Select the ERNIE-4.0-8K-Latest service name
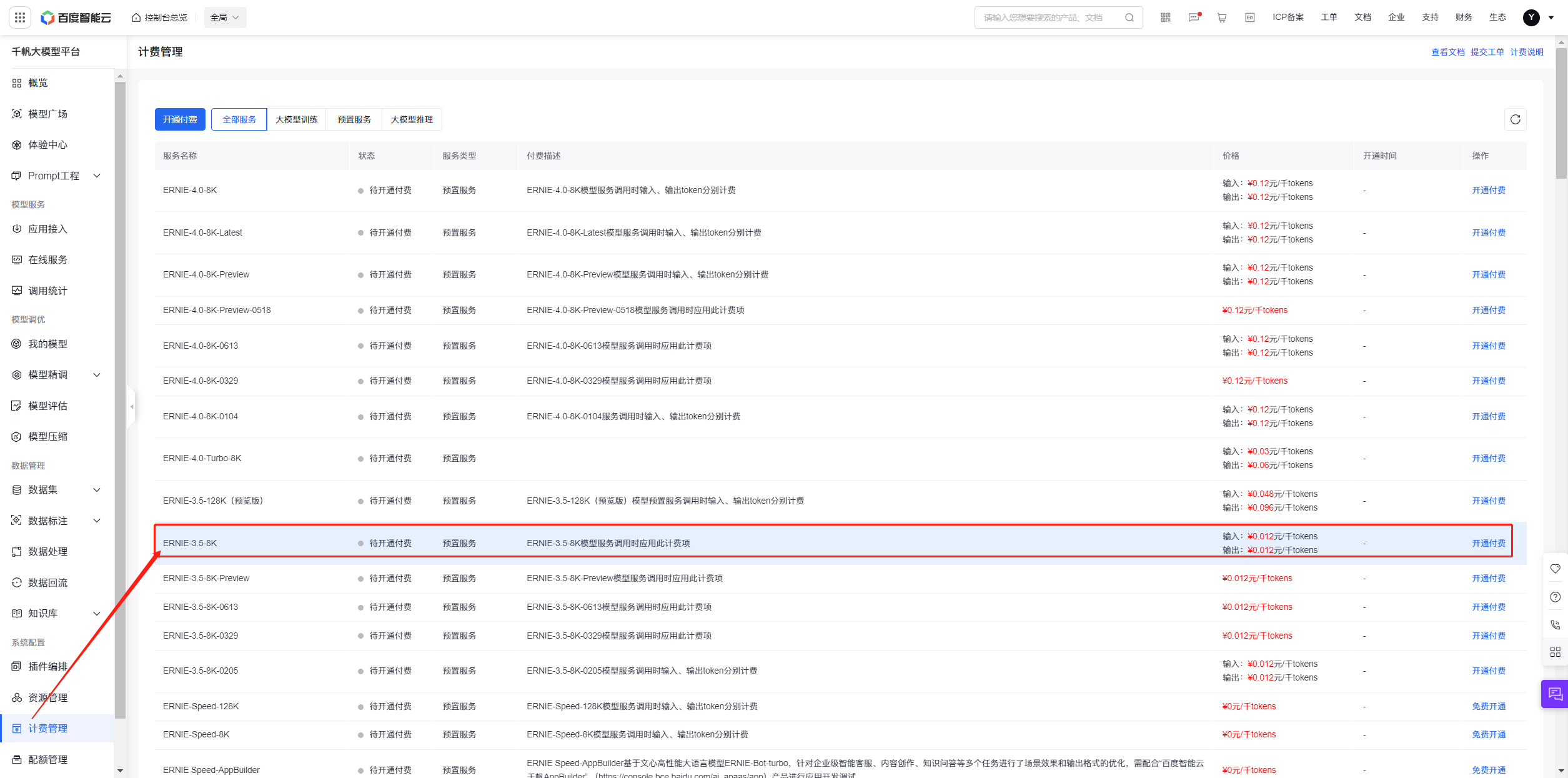The height and width of the screenshot is (778, 1568). tap(202, 232)
